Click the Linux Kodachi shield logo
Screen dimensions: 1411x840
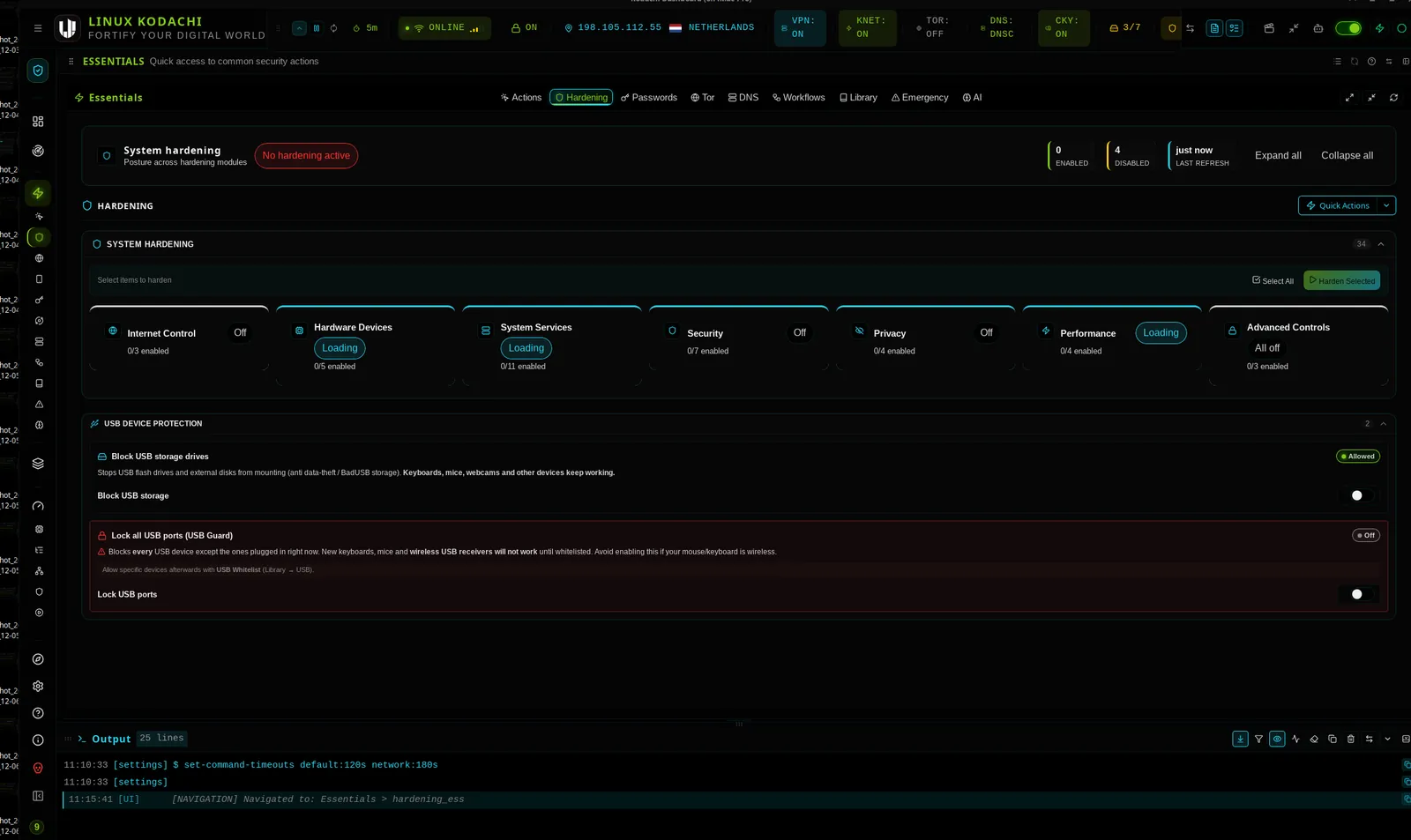[x=67, y=28]
